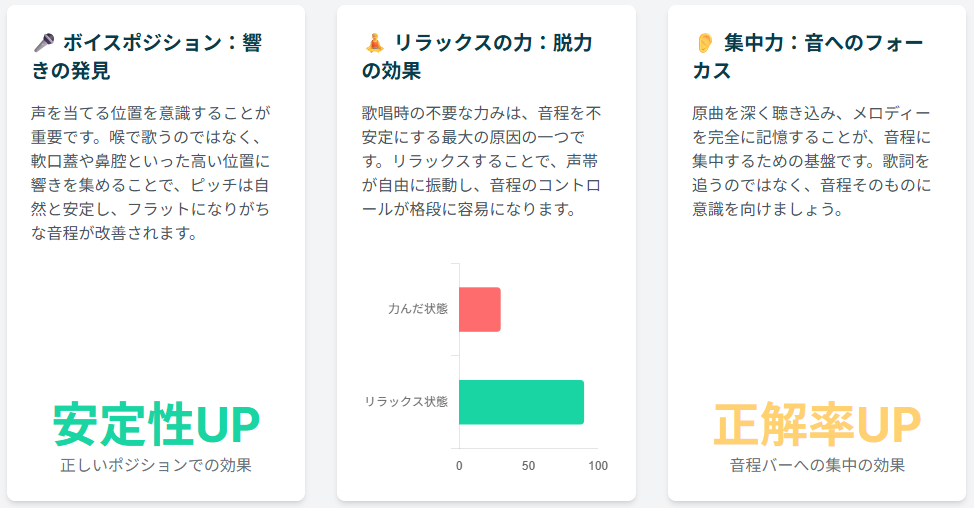Click the ear emoji icon

[704, 43]
